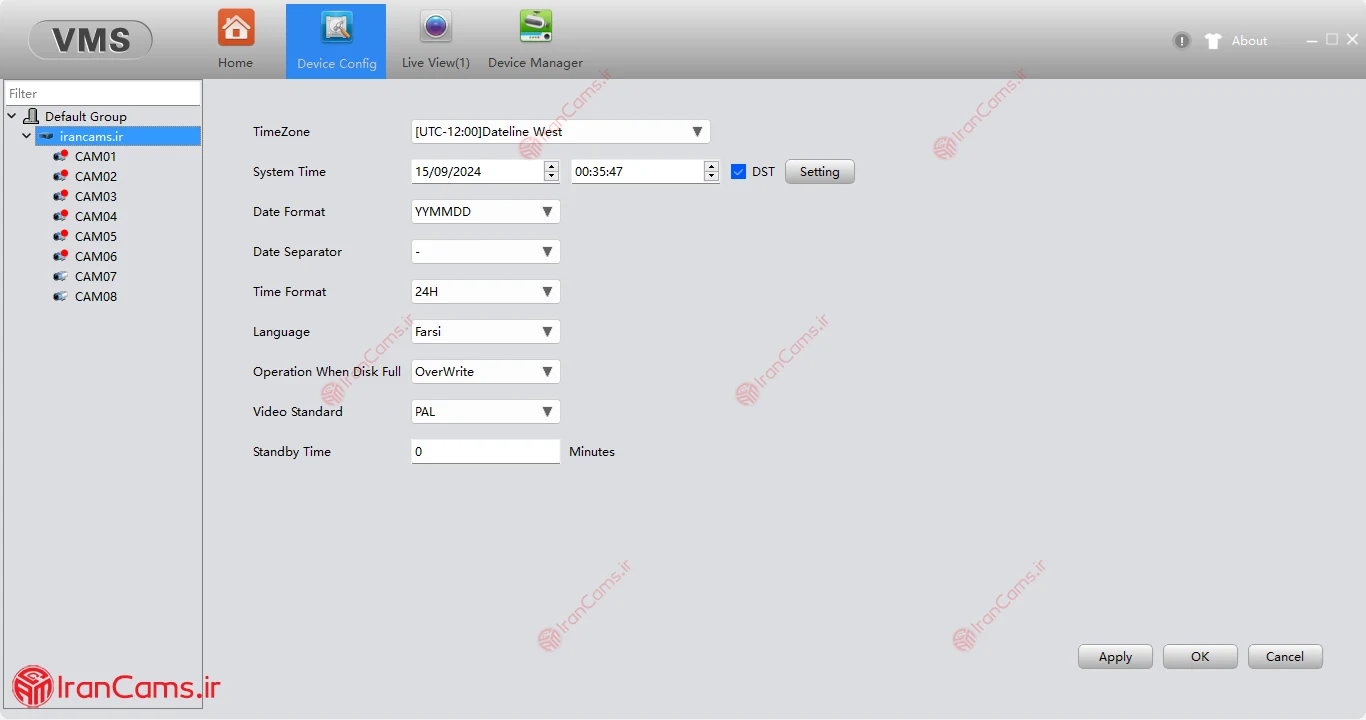Open the Time Format dropdown
This screenshot has width=1366, height=720.
coord(486,292)
